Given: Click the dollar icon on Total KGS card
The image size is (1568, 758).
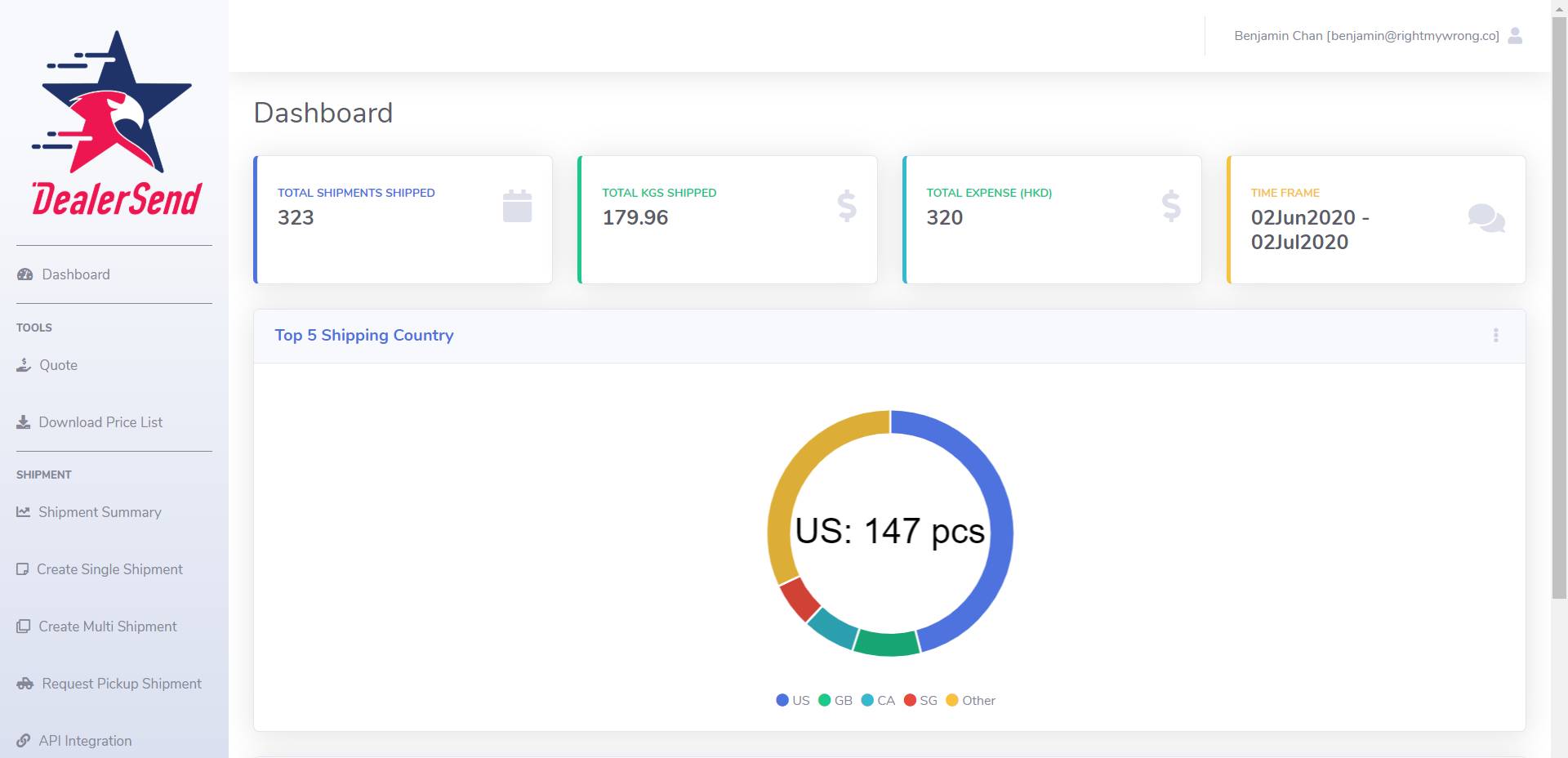Looking at the screenshot, I should [847, 206].
